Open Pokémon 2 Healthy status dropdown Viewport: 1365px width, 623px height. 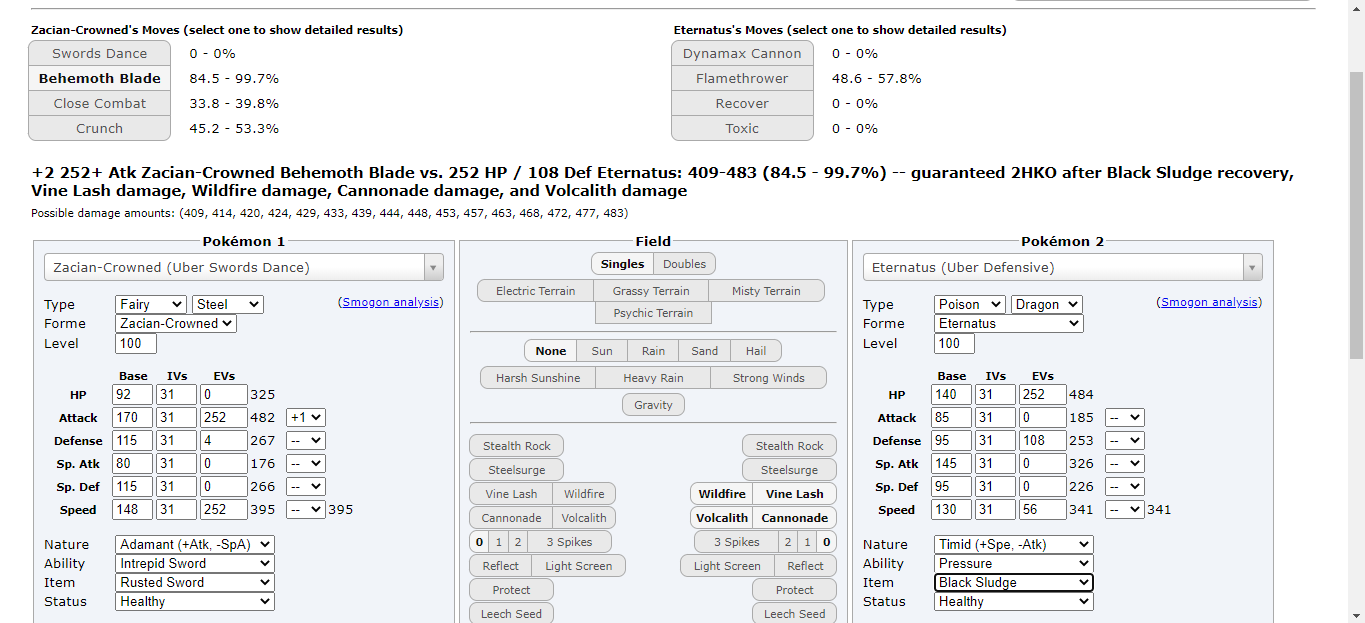pyautogui.click(x=1014, y=601)
